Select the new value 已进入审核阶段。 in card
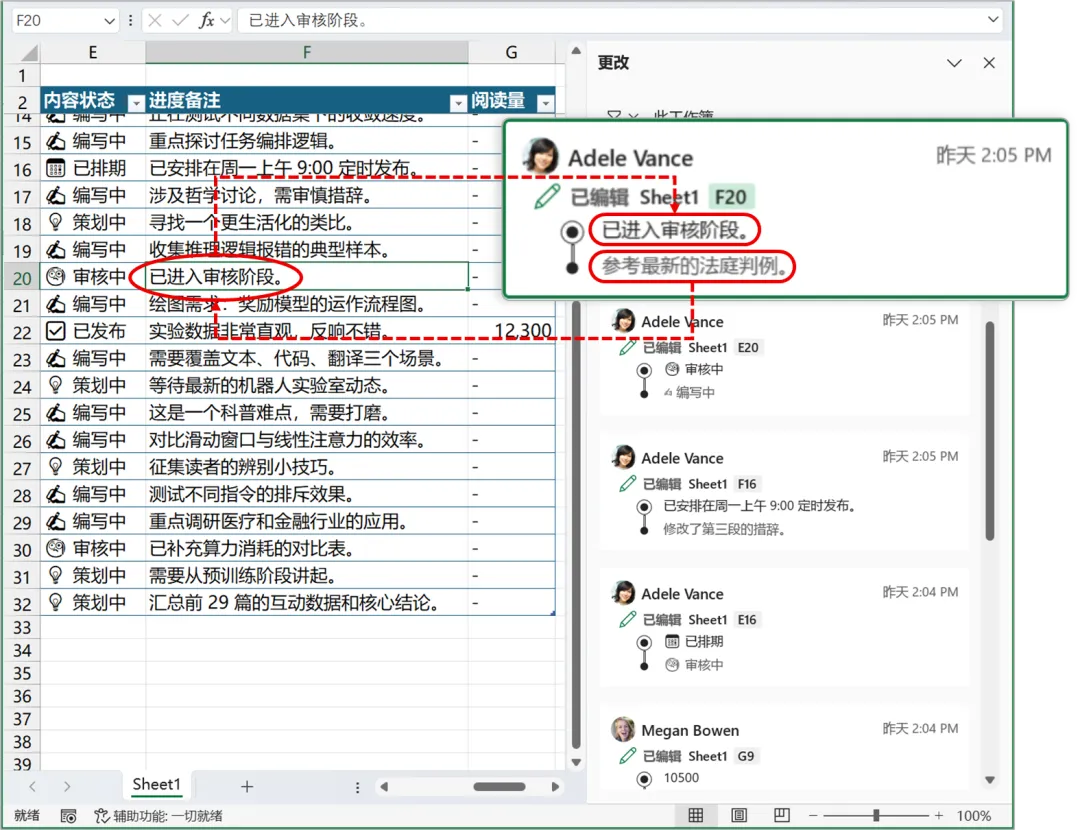This screenshot has width=1080, height=830. (x=674, y=230)
